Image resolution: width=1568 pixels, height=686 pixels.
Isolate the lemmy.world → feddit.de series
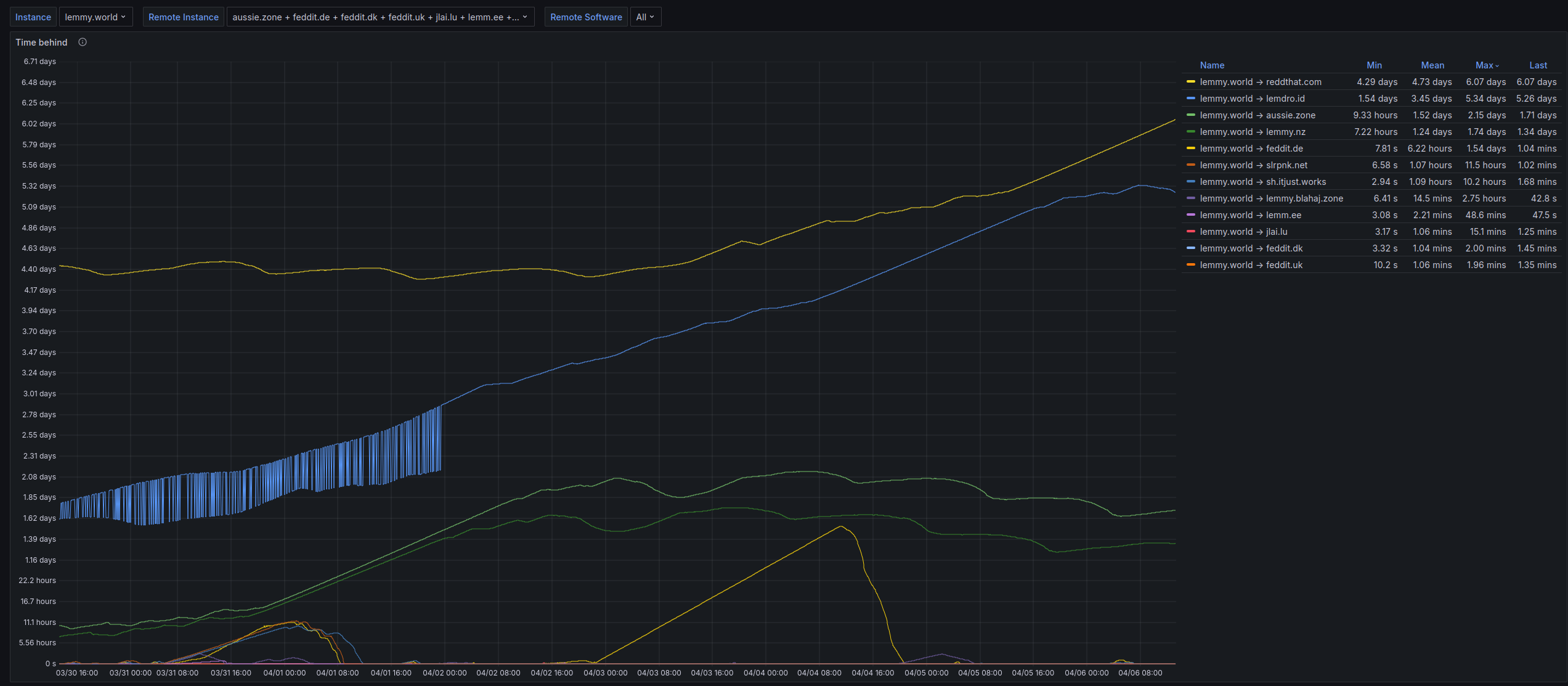pos(1251,149)
